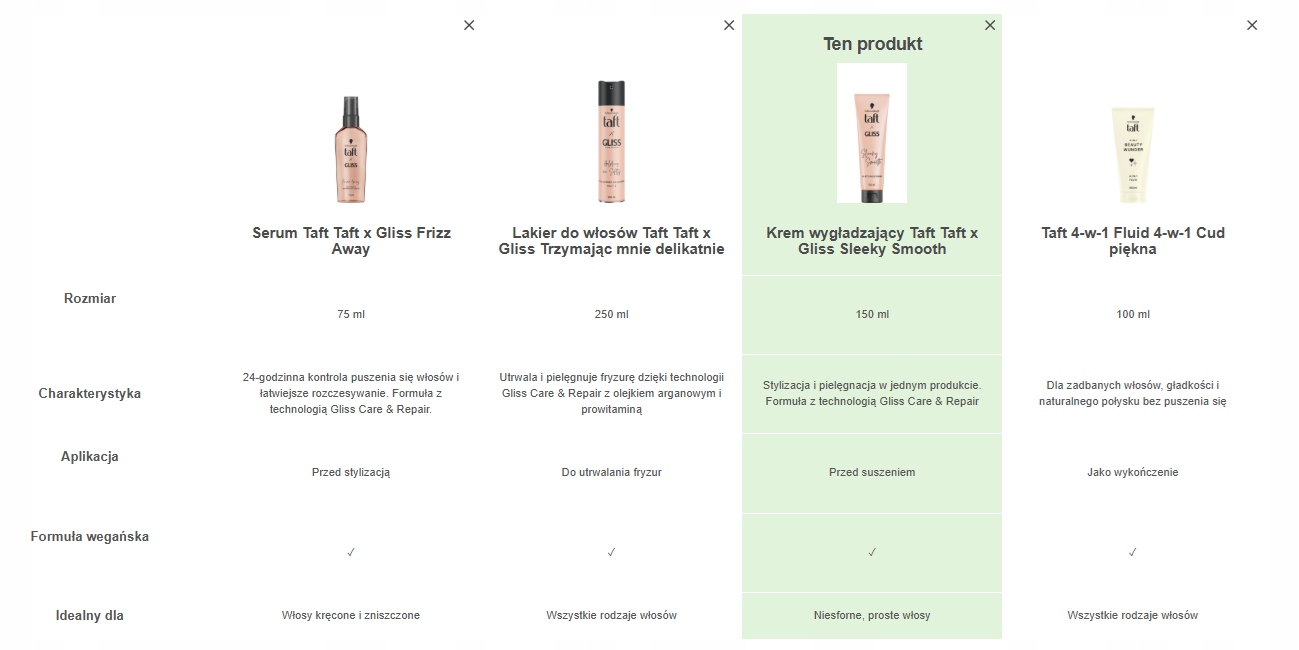1299x650 pixels.
Task: Remove Taft 4-w-1 Fluid column with X
Action: pyautogui.click(x=1252, y=25)
